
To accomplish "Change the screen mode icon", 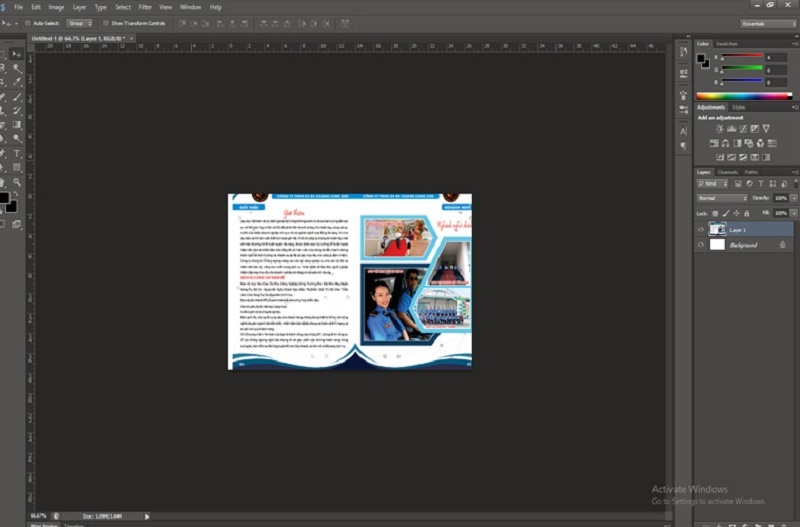I will pyautogui.click(x=16, y=224).
